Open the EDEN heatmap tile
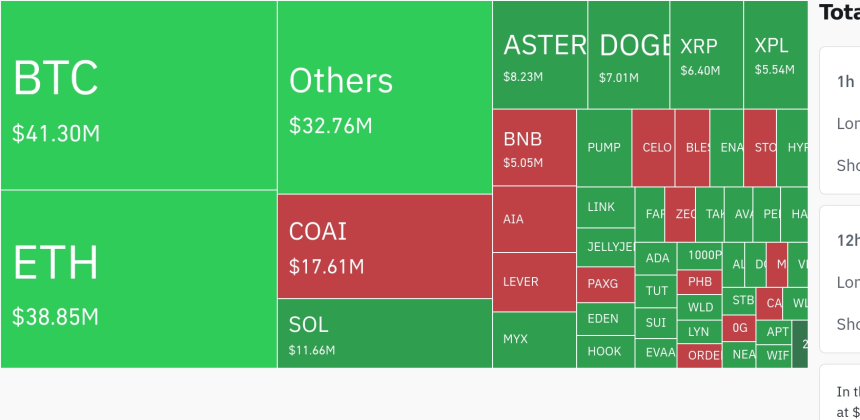 (605, 319)
